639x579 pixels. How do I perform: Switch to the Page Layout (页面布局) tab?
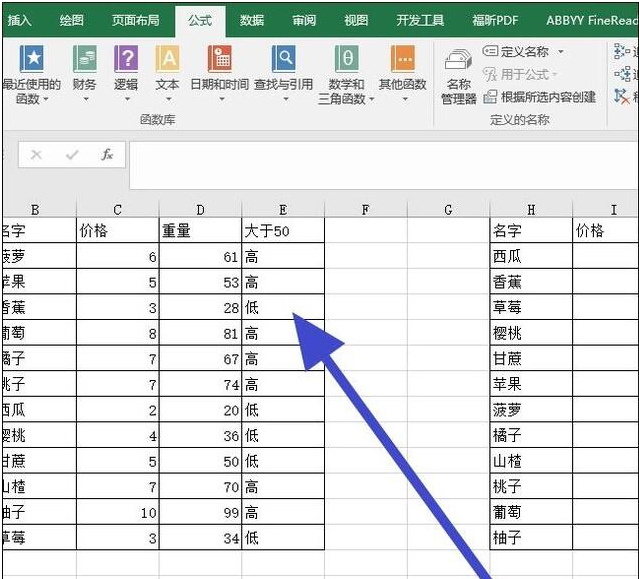click(x=136, y=20)
